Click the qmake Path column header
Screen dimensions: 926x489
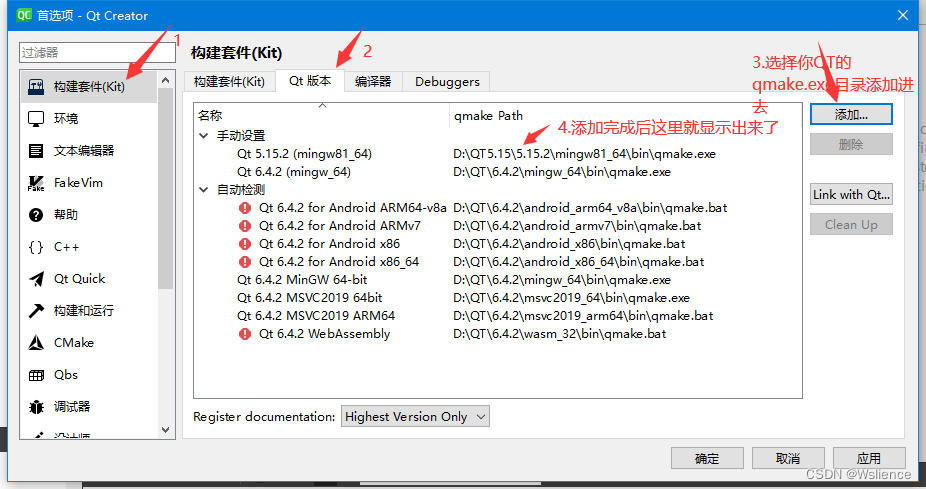[x=625, y=116]
